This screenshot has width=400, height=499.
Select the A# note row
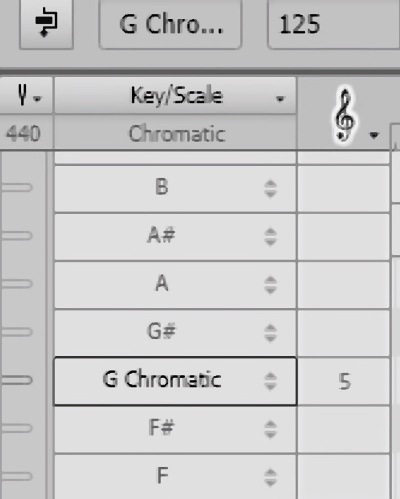pyautogui.click(x=175, y=236)
